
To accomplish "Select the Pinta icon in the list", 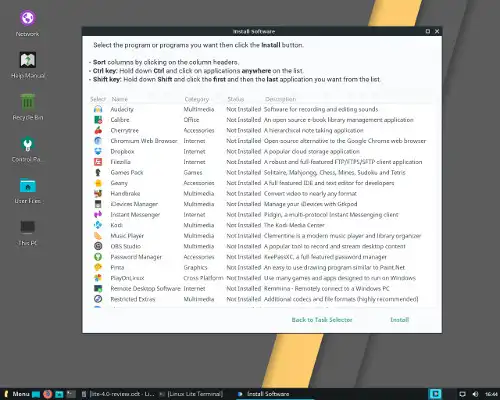I will pos(98,267).
